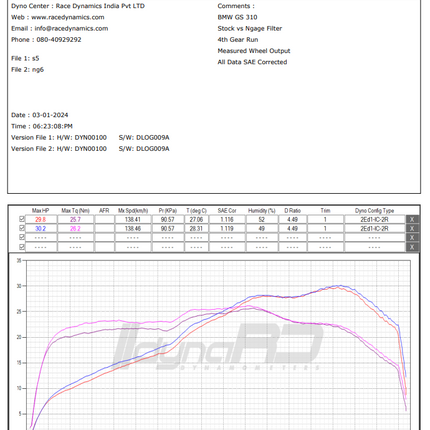The width and height of the screenshot is (430, 430).
Task: Toggle checkbox of the last empty run row
Action: click(x=22, y=247)
